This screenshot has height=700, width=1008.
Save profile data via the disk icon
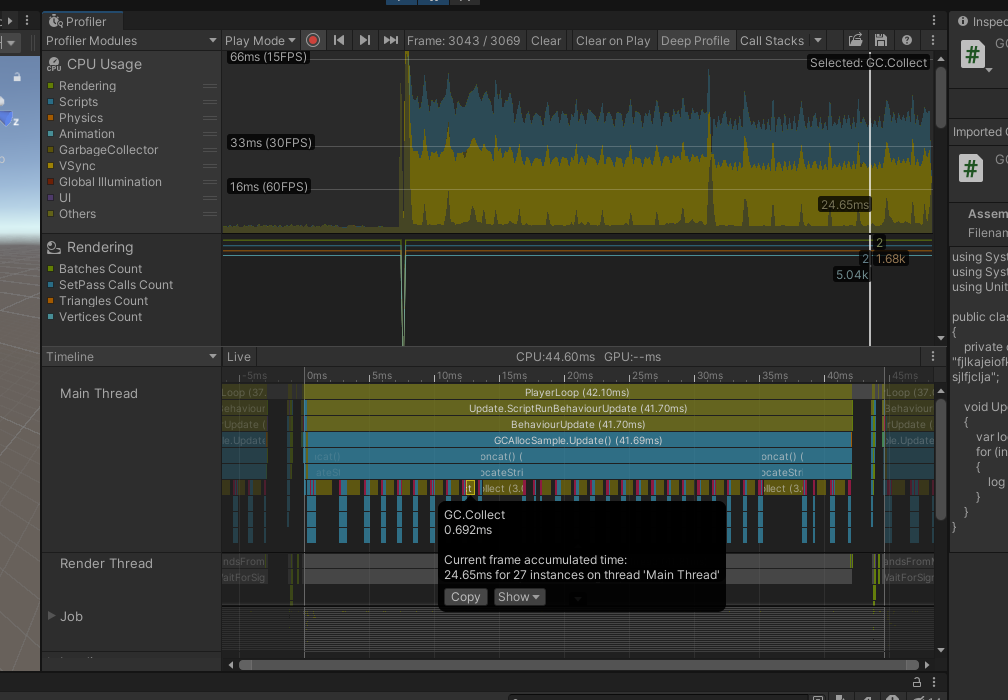coord(880,40)
